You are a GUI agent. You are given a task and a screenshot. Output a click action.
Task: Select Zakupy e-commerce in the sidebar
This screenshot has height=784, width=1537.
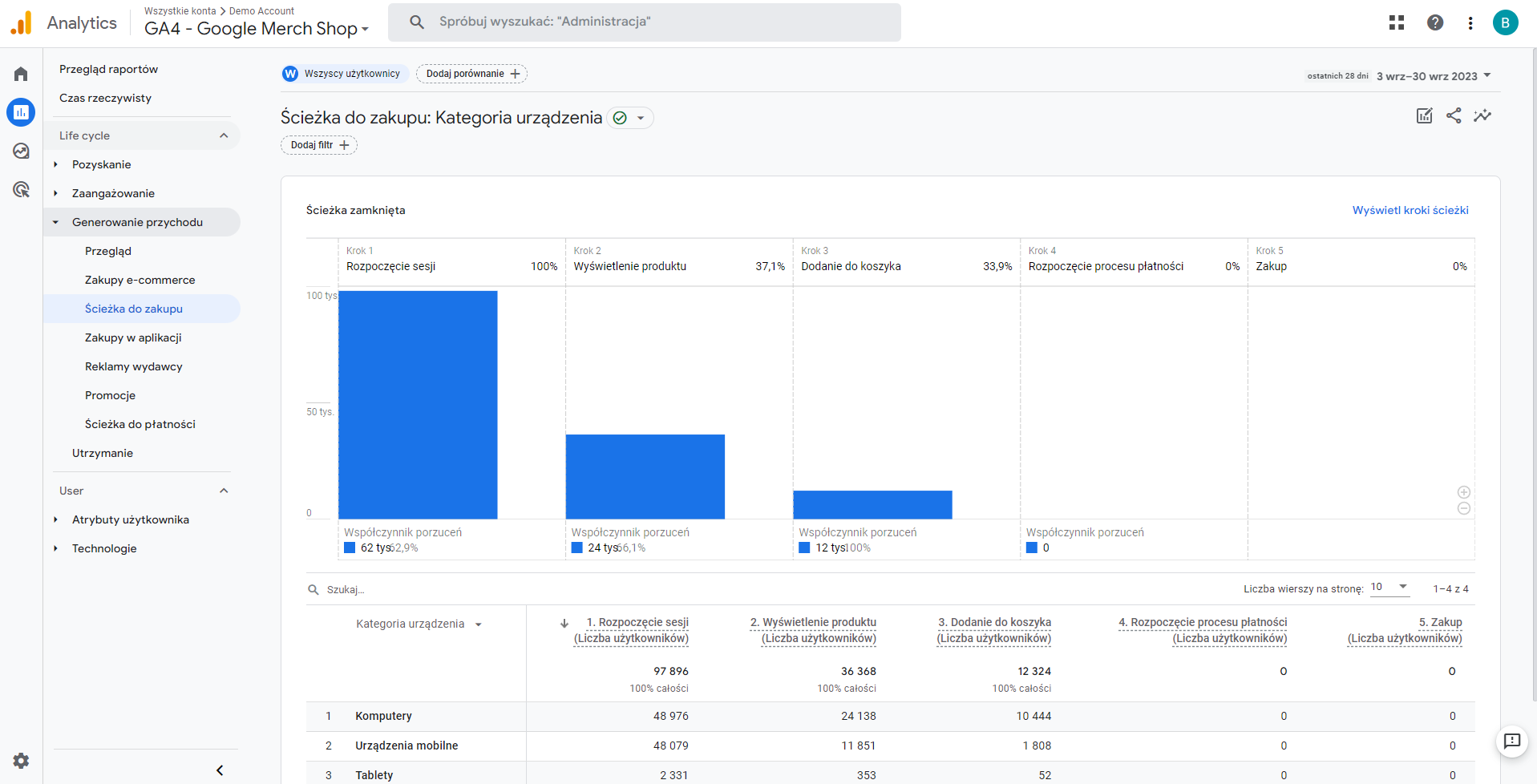(x=140, y=280)
